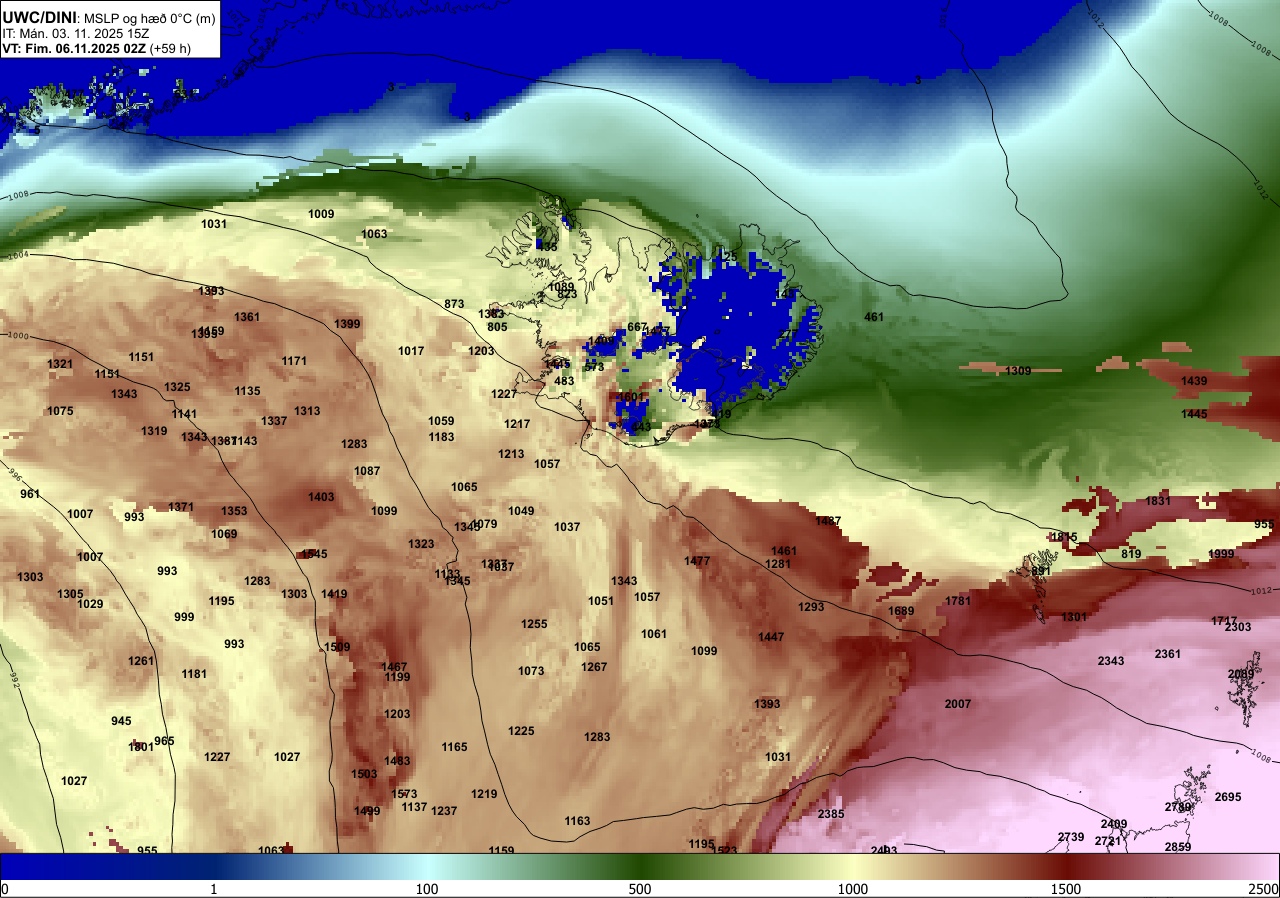Click the map value "1293"
The height and width of the screenshot is (898, 1280).
[811, 607]
